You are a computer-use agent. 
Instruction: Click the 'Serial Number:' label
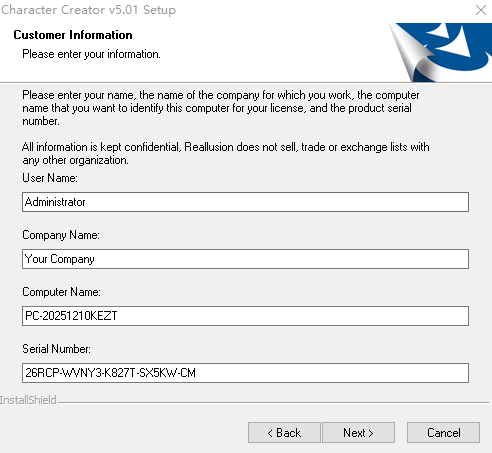(56, 349)
